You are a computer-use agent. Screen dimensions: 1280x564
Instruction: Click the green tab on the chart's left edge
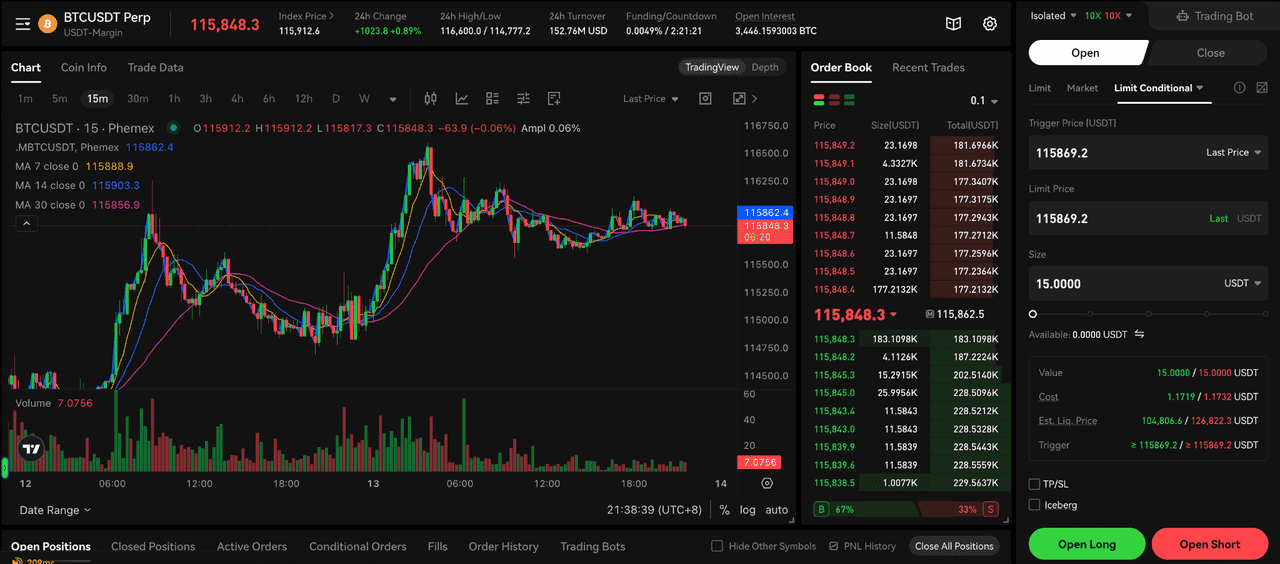coord(4,466)
